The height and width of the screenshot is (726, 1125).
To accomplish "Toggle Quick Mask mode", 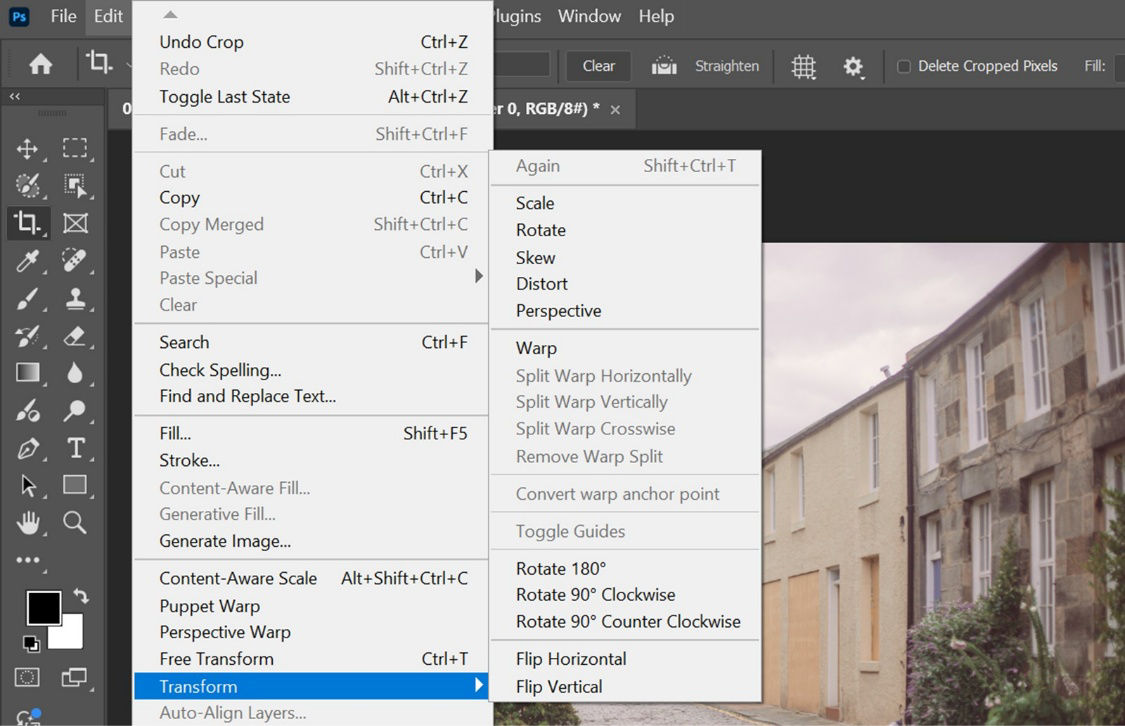I will [28, 677].
